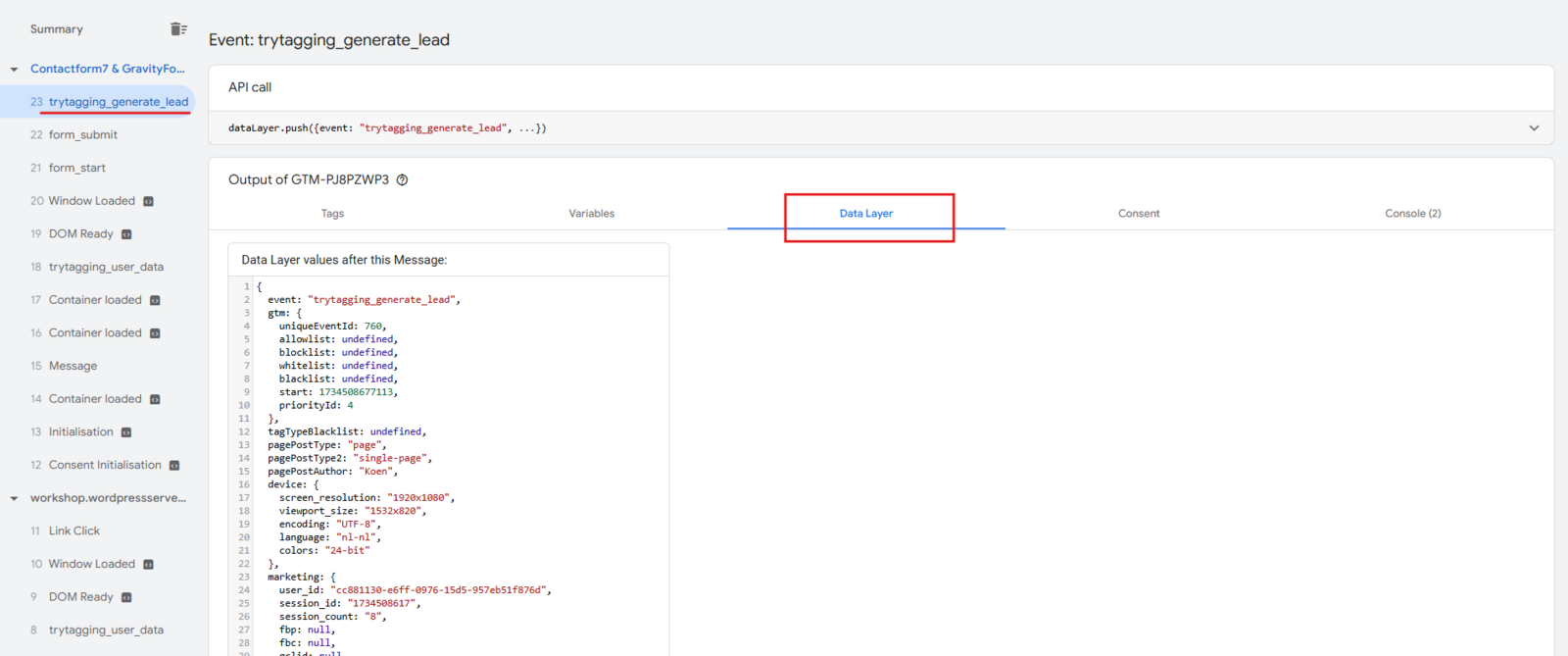Click code icon beside event 17 Container loaded
Screen dimensions: 1568x656
[155, 301]
